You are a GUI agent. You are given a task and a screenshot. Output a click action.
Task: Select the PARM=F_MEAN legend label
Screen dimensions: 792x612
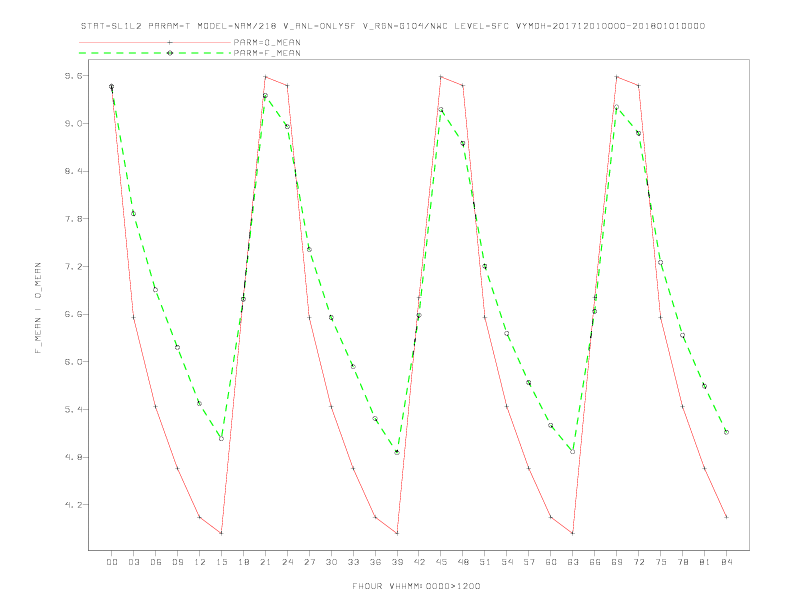click(267, 53)
